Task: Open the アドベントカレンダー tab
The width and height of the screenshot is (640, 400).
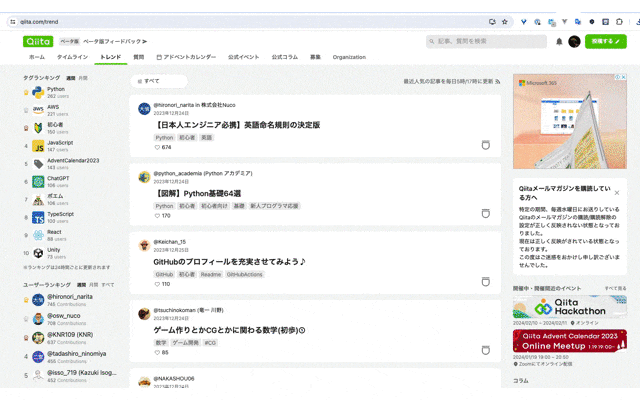Action: 186,57
